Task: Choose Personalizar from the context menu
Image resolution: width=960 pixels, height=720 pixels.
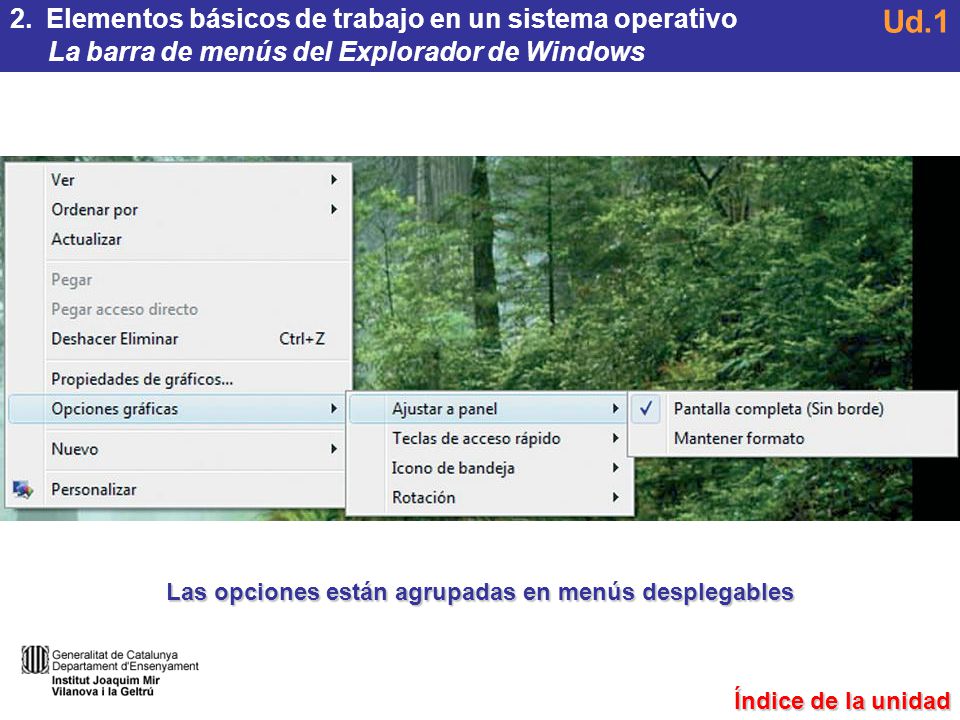Action: pos(179,489)
